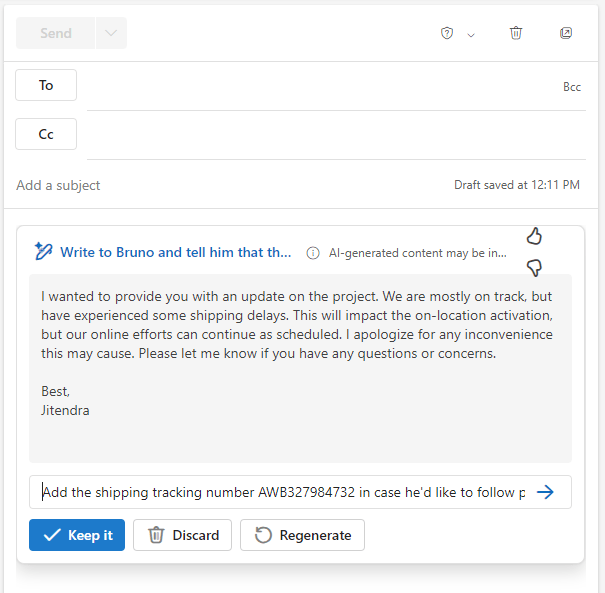Click the Add a subject field
605x593 pixels.
[x=232, y=185]
